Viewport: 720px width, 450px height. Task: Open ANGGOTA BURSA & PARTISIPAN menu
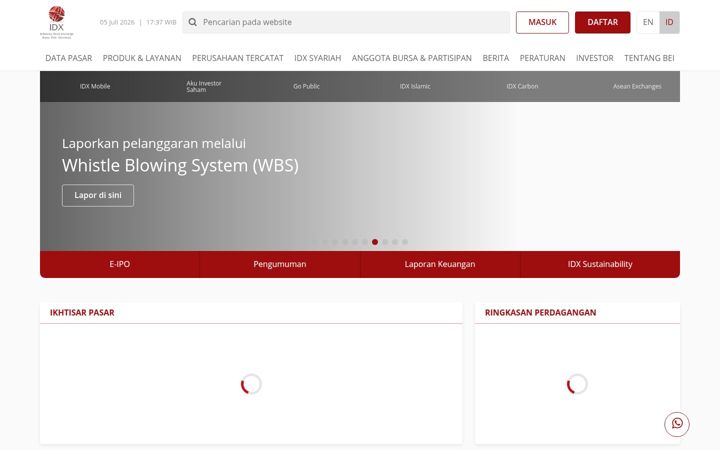pos(412,58)
